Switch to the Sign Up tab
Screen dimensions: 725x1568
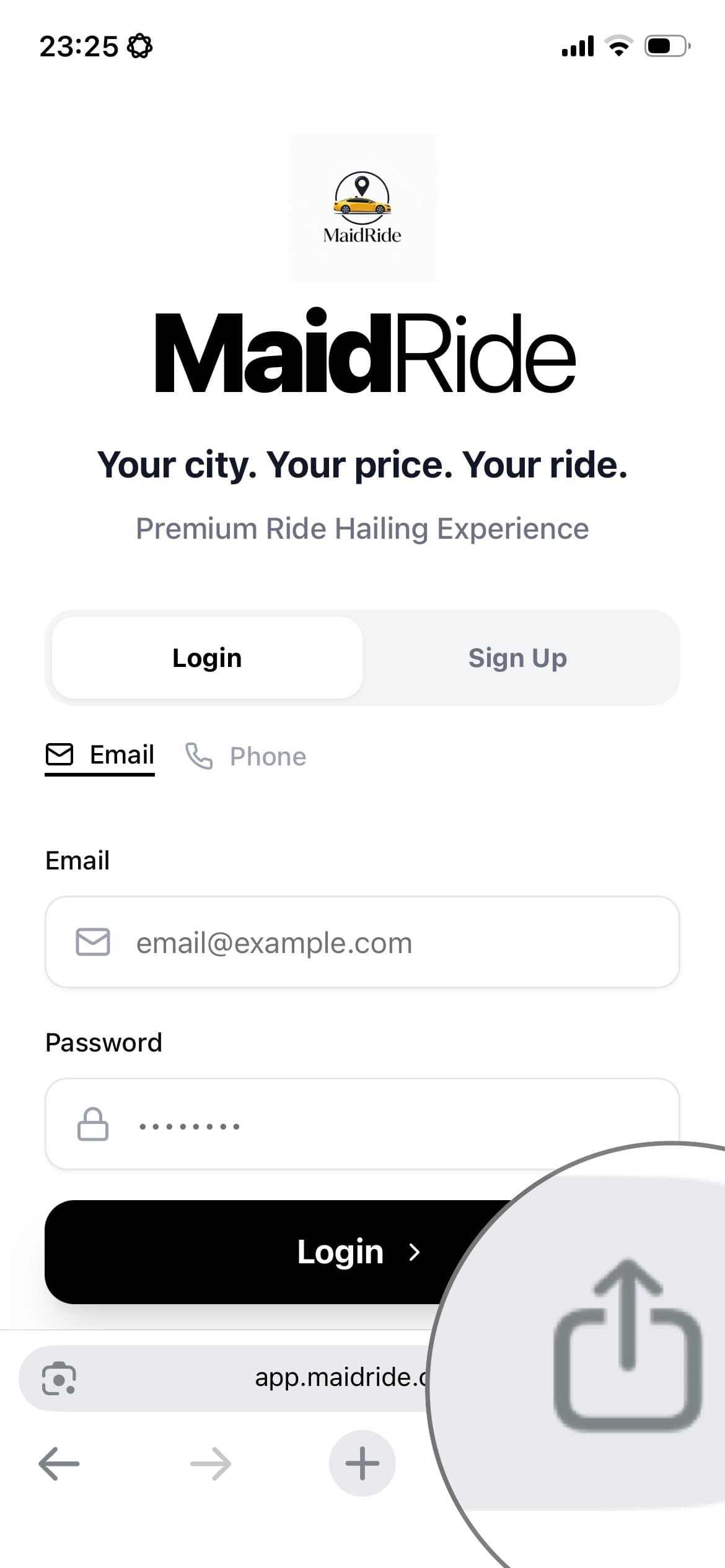click(x=517, y=658)
